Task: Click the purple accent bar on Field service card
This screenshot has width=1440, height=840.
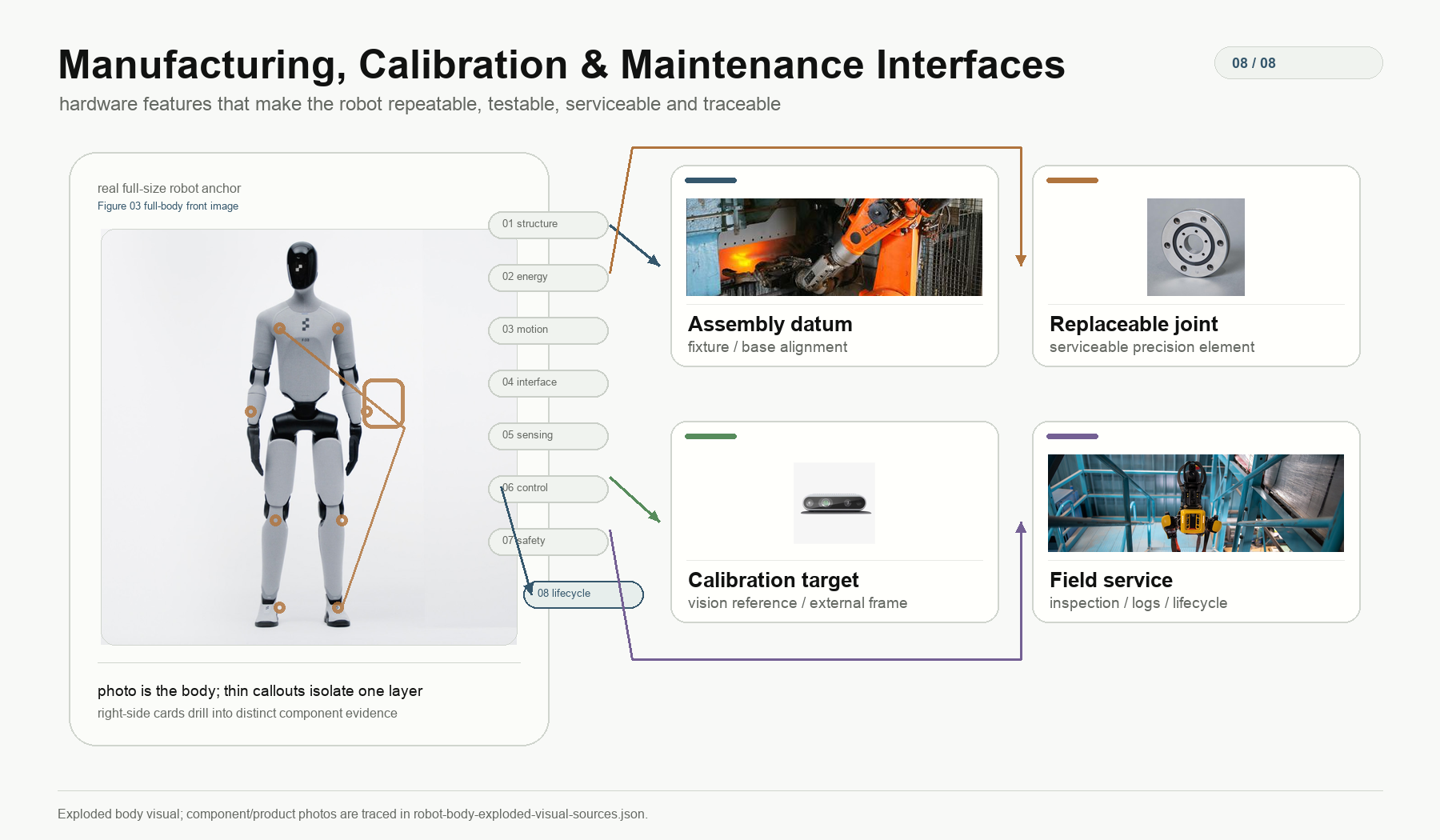Action: point(1072,437)
